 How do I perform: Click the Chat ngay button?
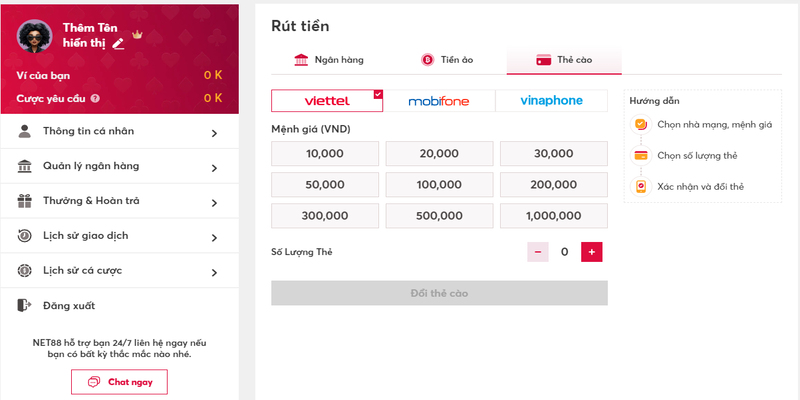(119, 382)
